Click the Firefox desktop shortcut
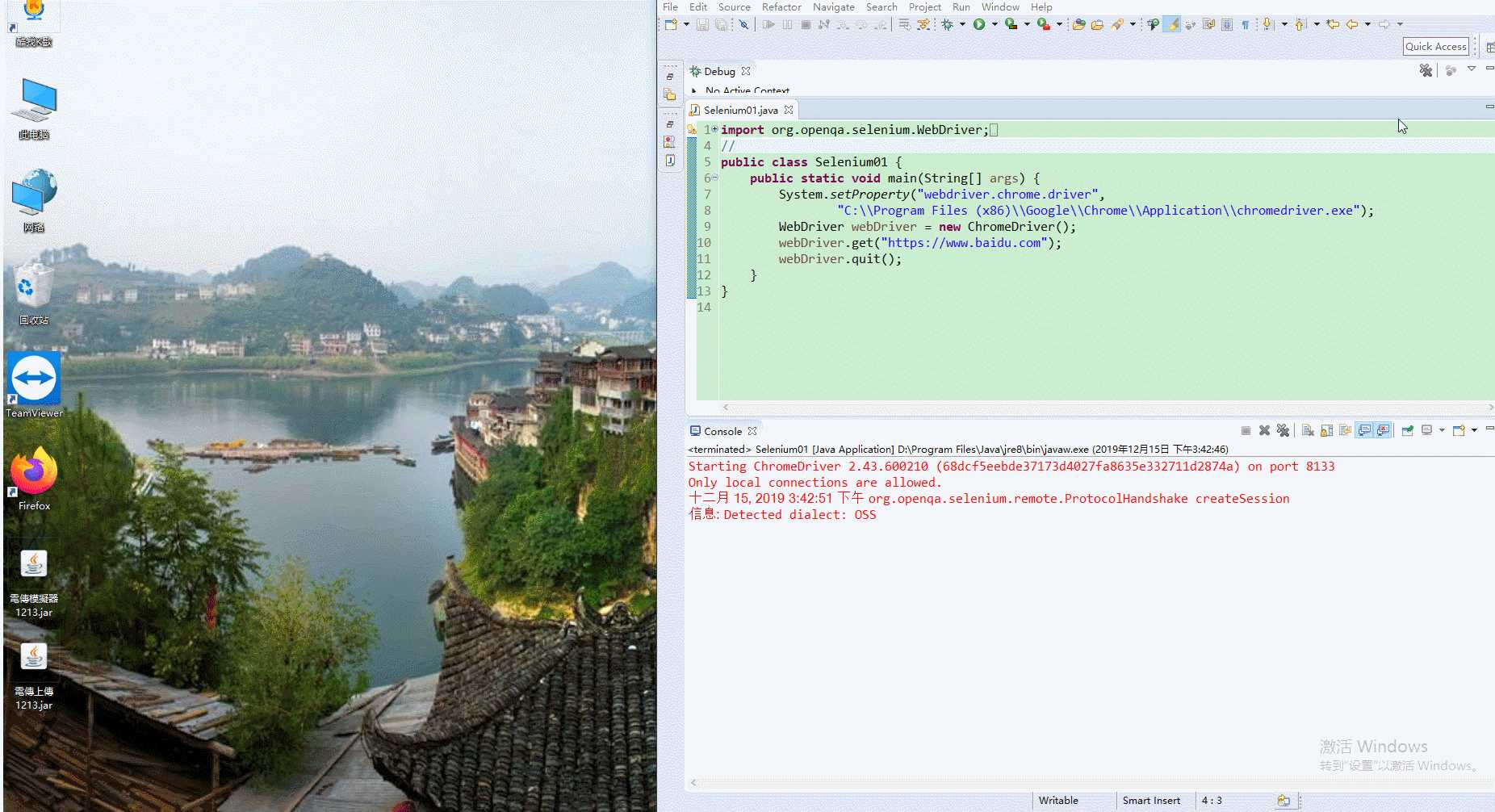 tap(34, 478)
